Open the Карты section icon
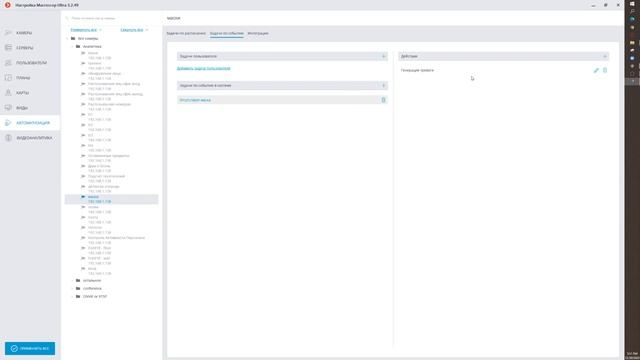The image size is (640, 360). click(x=8, y=93)
